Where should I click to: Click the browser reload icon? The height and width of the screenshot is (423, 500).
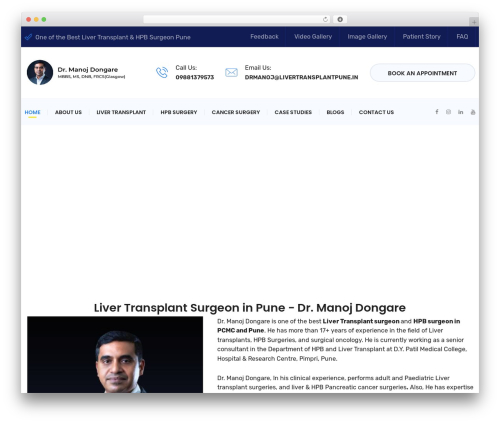(325, 19)
